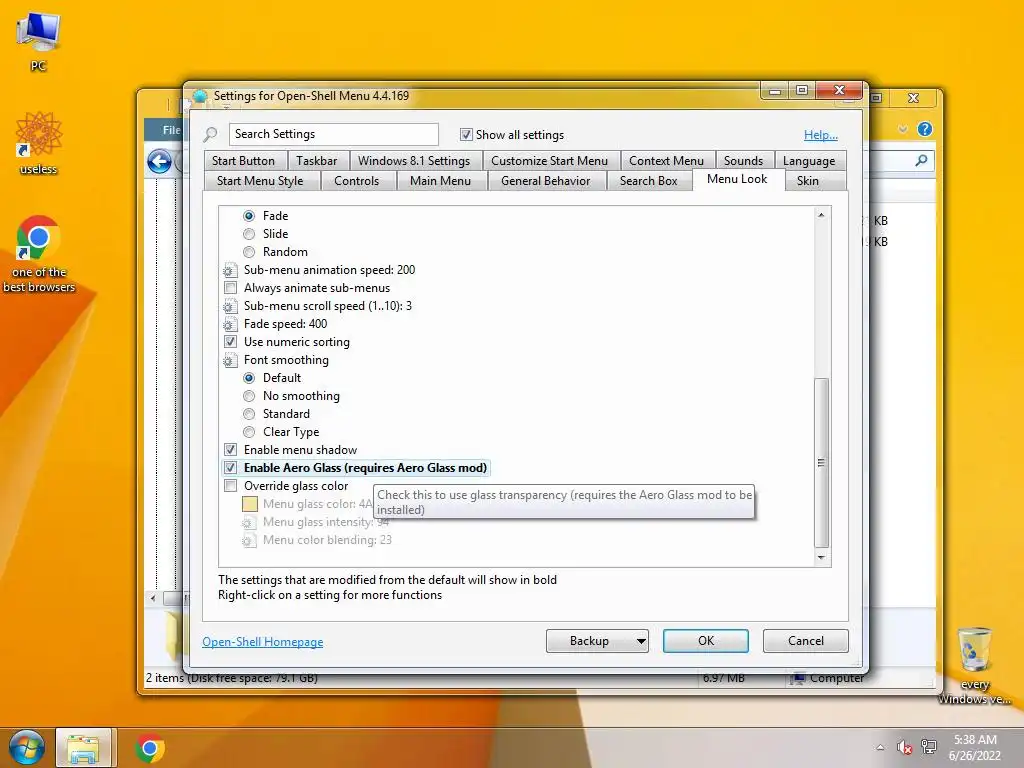The image size is (1024, 768).
Task: Click the Open-Shell title bar shell icon
Action: [x=200, y=96]
